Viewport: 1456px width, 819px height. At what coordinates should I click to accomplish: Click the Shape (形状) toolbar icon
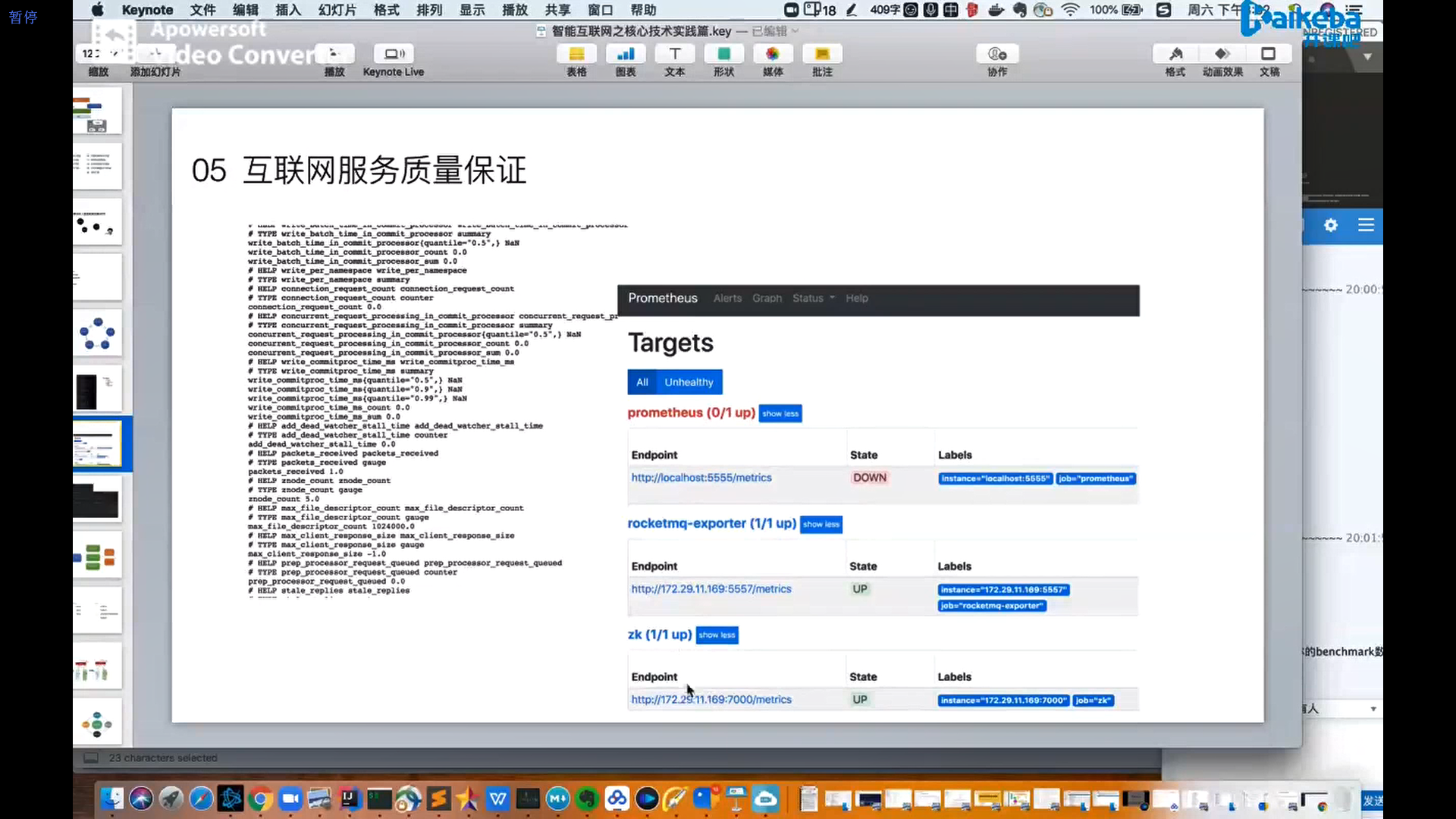[723, 55]
